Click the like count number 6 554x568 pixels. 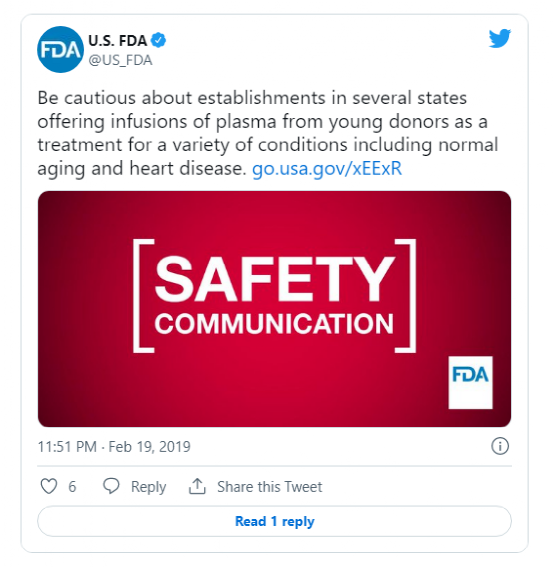[x=72, y=486]
